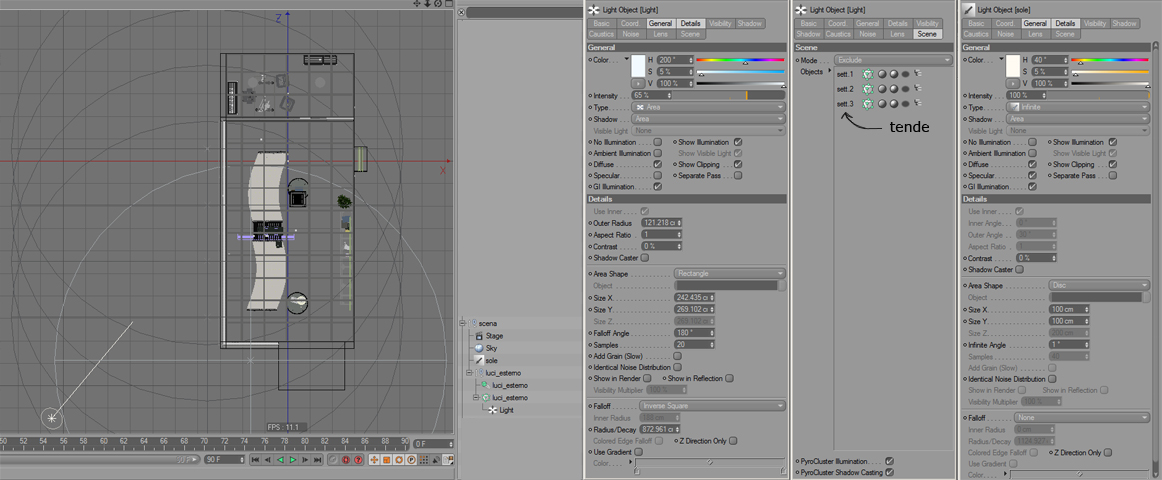Open Shadow tab in first light panel

pyautogui.click(x=750, y=24)
